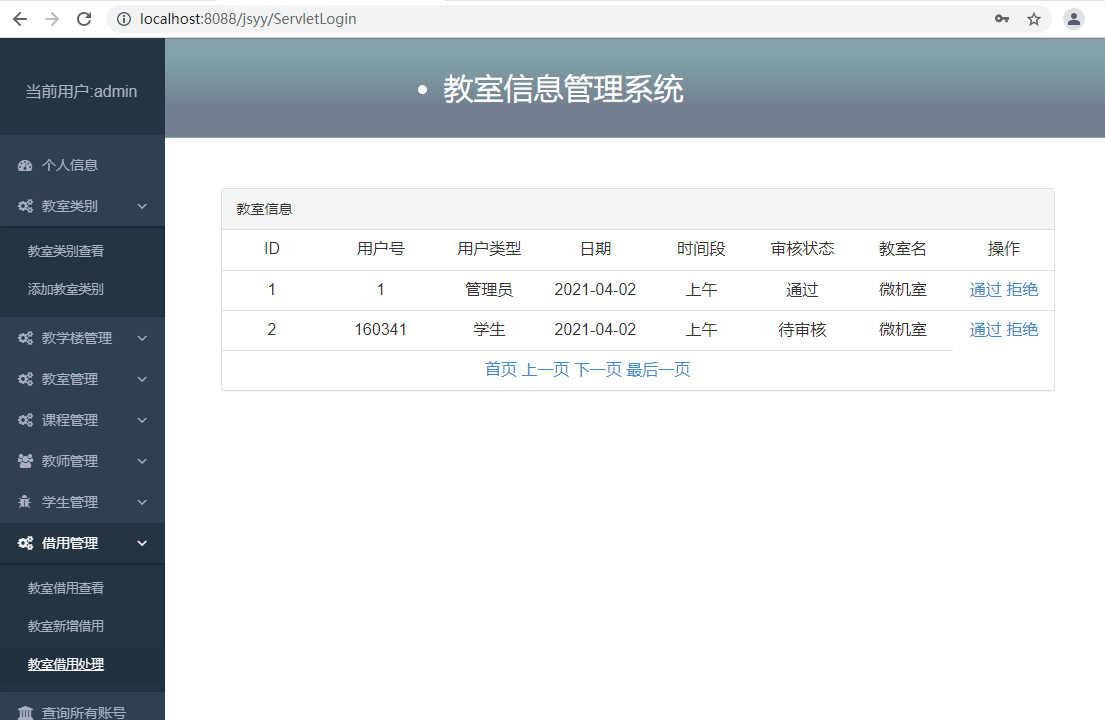
Task: Click the site info icon in address bar
Action: 123,19
